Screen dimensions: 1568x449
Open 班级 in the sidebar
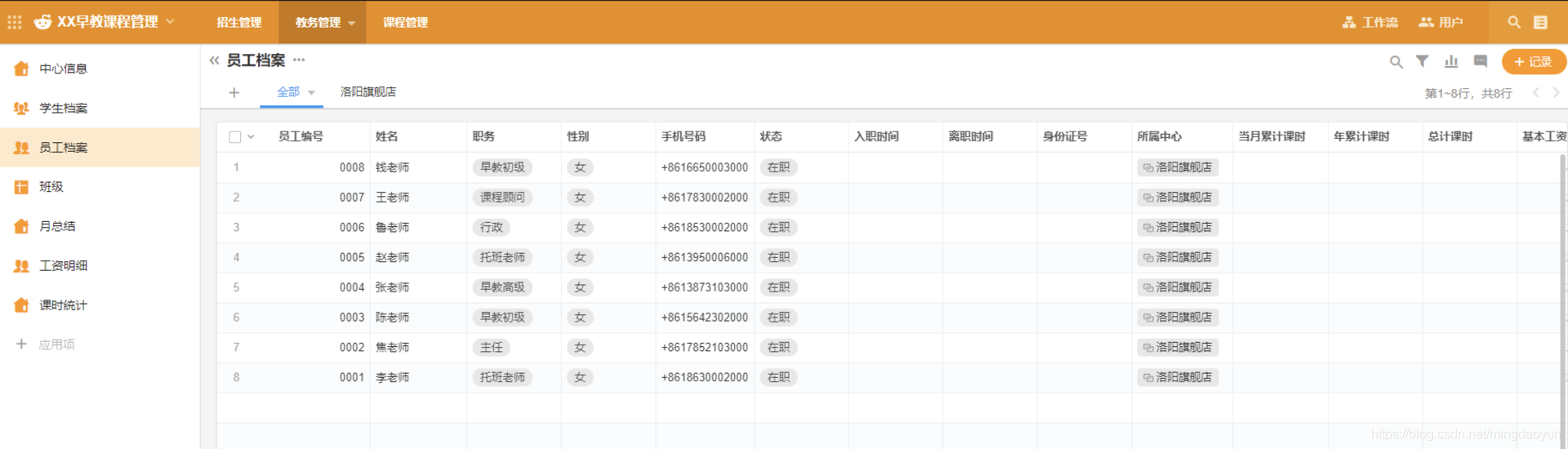(100, 187)
